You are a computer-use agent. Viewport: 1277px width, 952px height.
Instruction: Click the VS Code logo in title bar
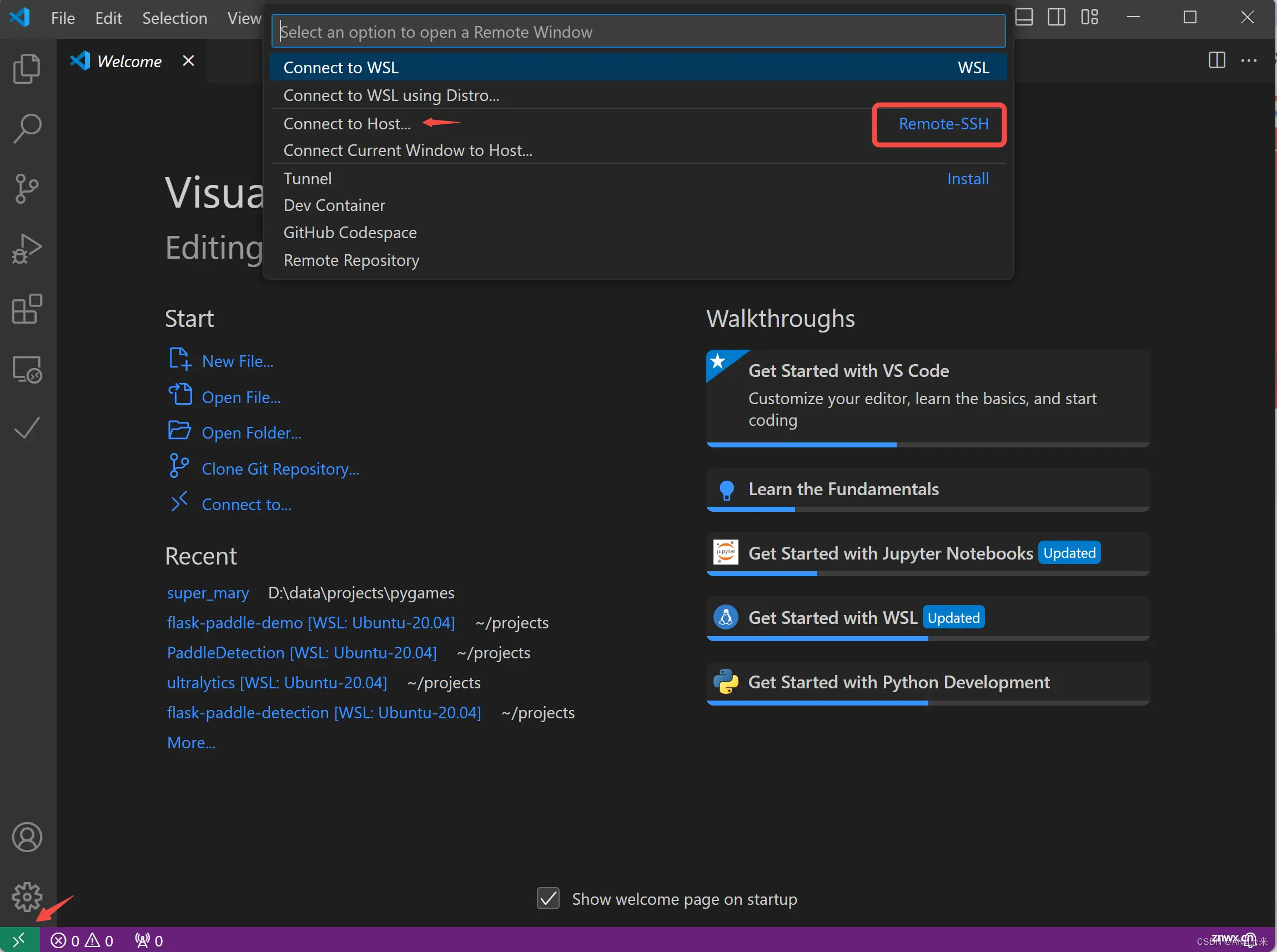20,17
